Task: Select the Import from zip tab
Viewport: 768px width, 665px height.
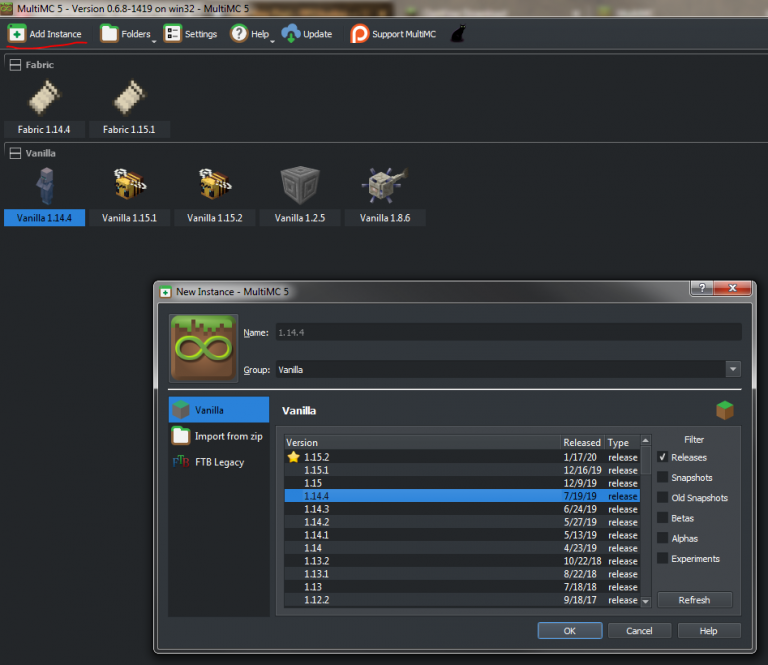Action: click(219, 436)
